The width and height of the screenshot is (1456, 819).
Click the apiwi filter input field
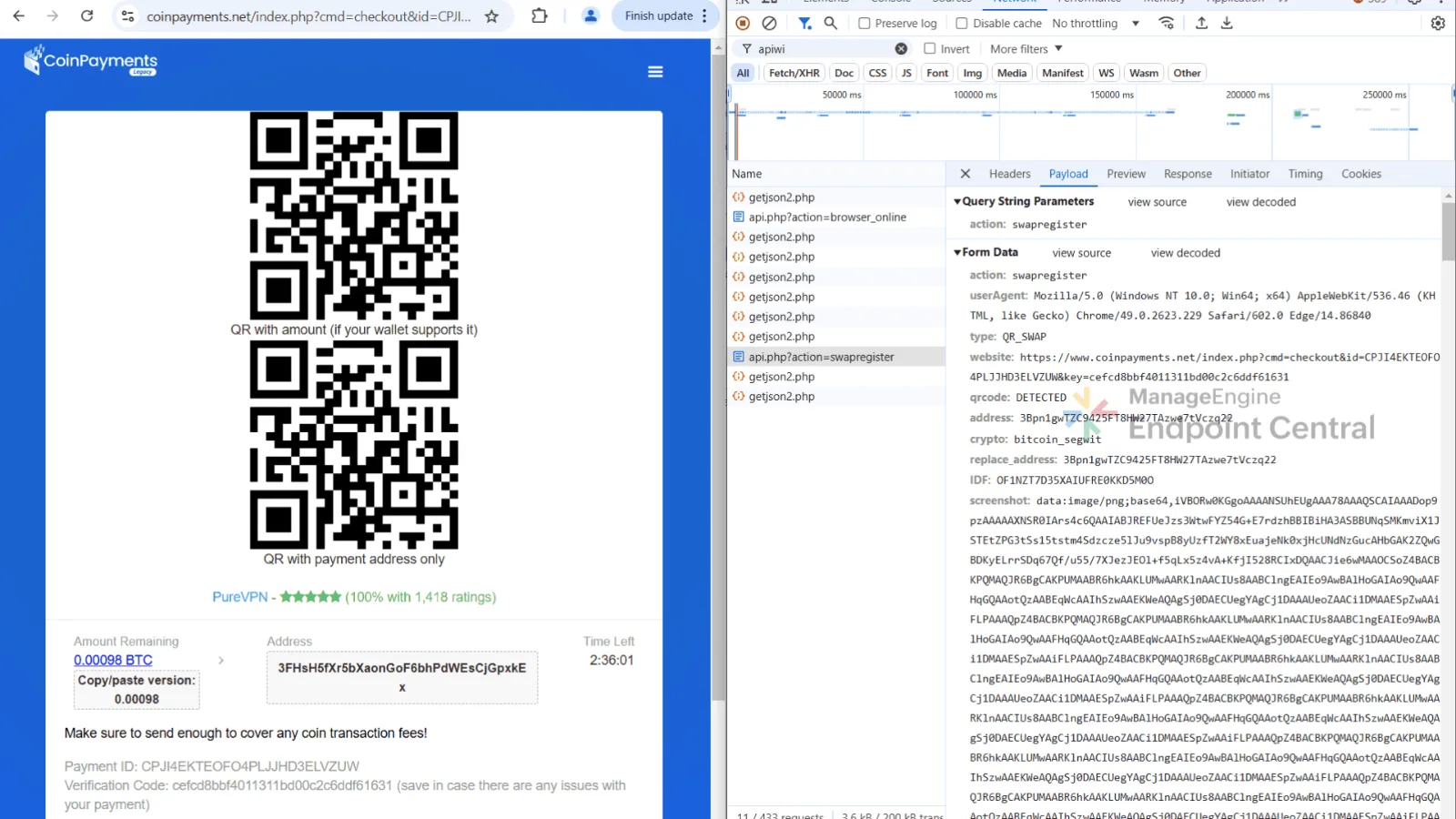coord(824,49)
